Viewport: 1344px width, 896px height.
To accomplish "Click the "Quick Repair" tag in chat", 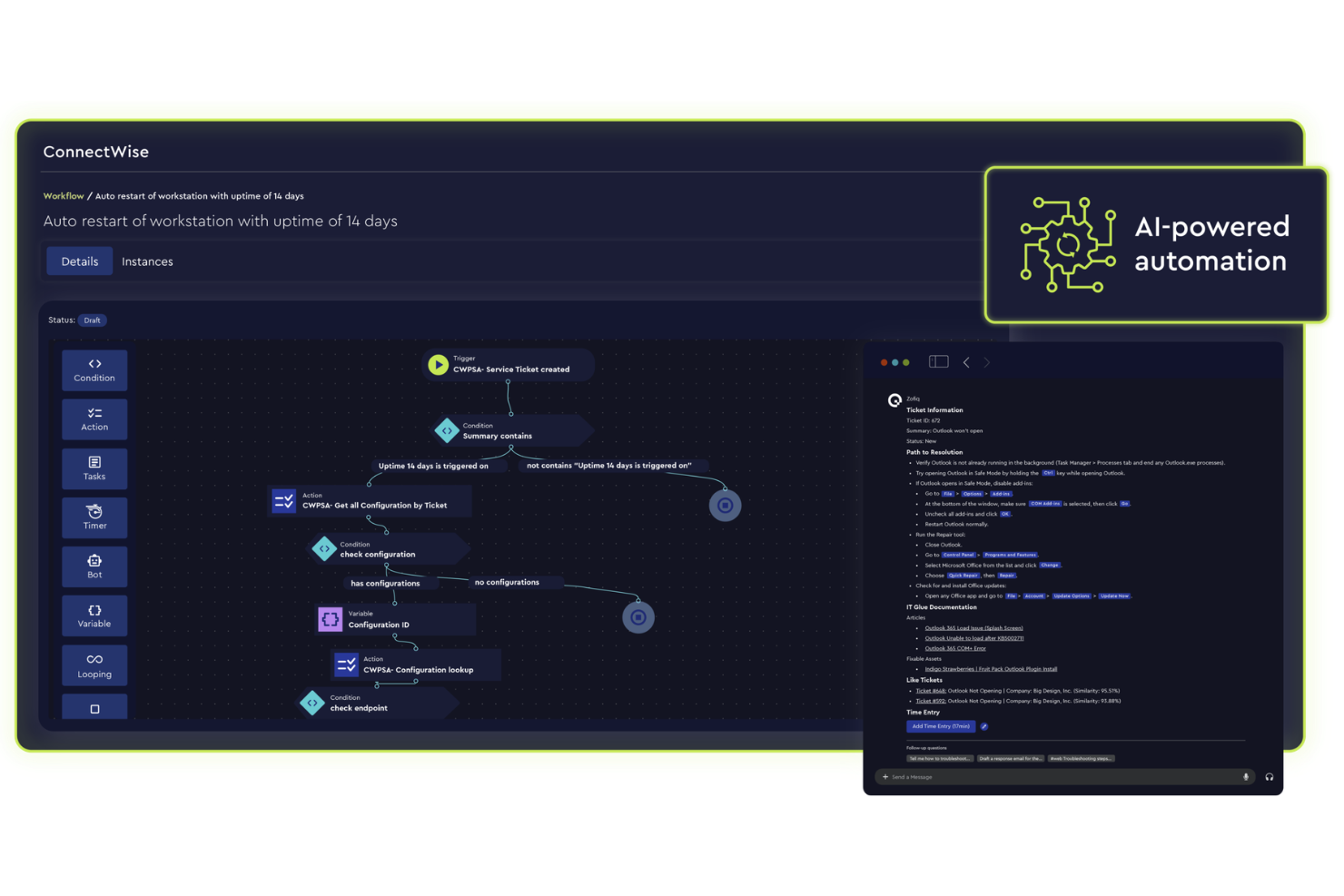I will (964, 576).
